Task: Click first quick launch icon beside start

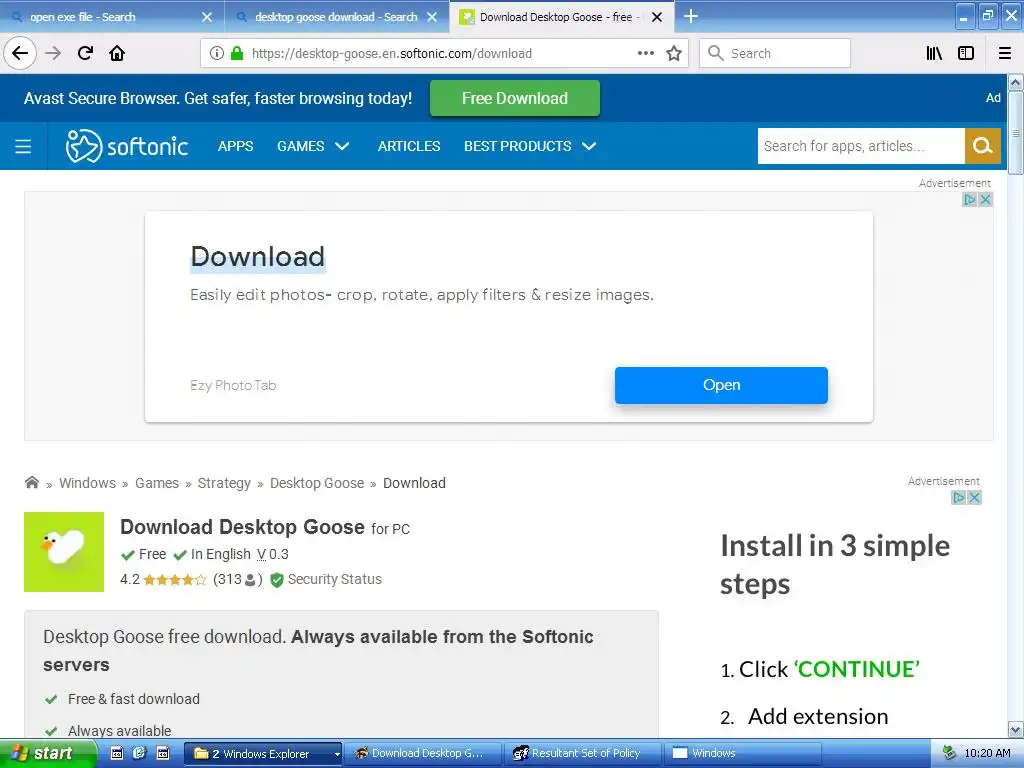Action: (x=116, y=754)
